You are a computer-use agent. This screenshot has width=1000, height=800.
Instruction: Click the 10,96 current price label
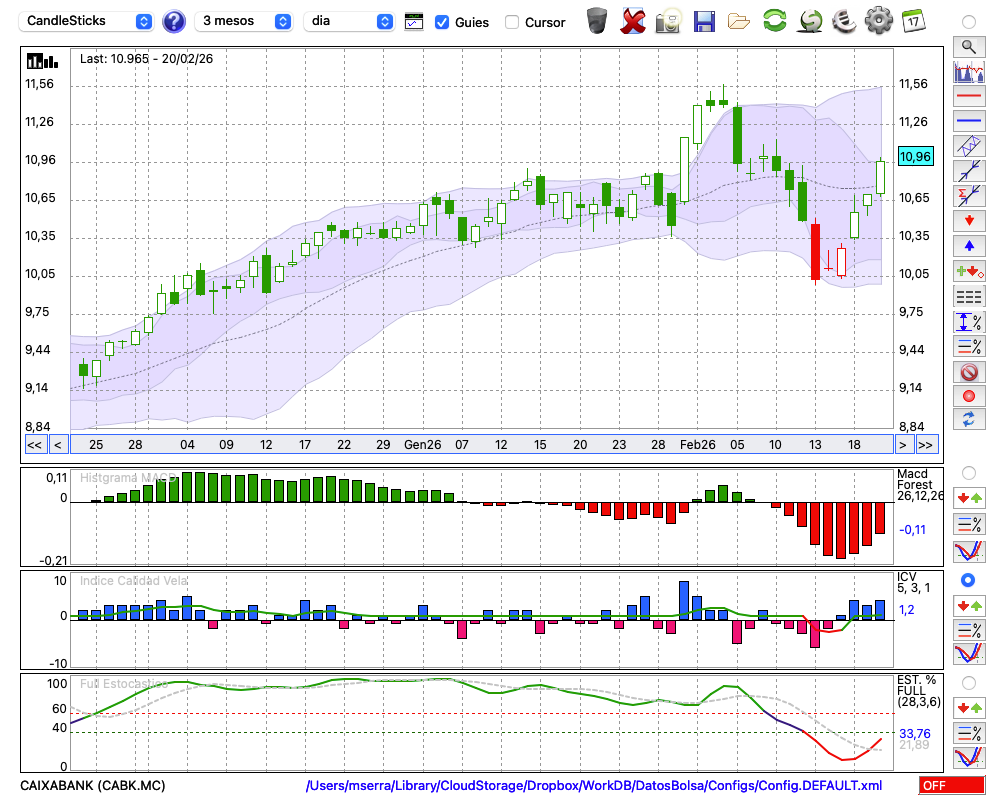click(915, 156)
